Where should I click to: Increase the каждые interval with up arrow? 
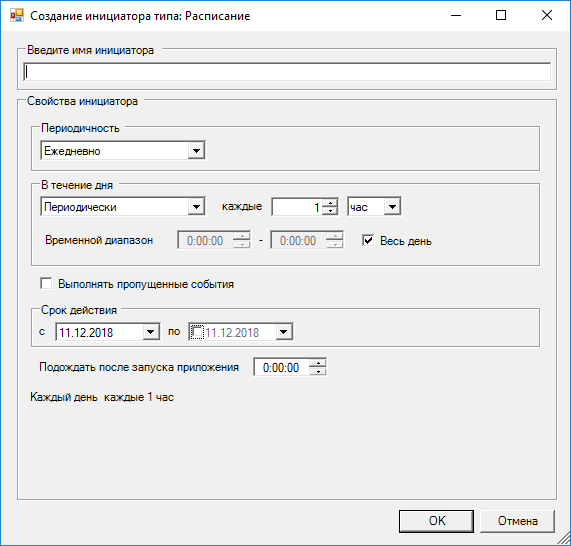coord(330,203)
